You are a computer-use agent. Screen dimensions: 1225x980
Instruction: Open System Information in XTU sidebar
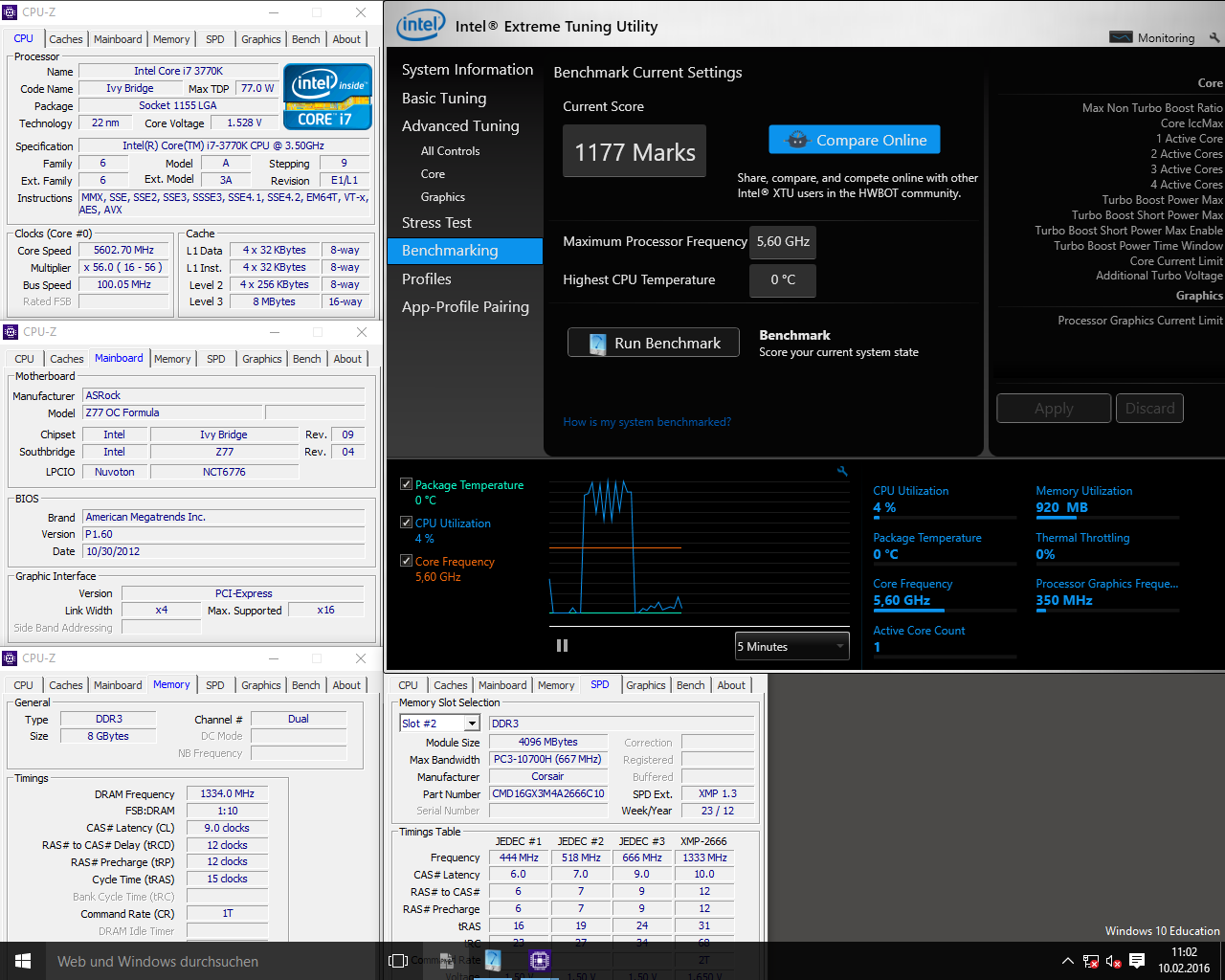pyautogui.click(x=467, y=70)
